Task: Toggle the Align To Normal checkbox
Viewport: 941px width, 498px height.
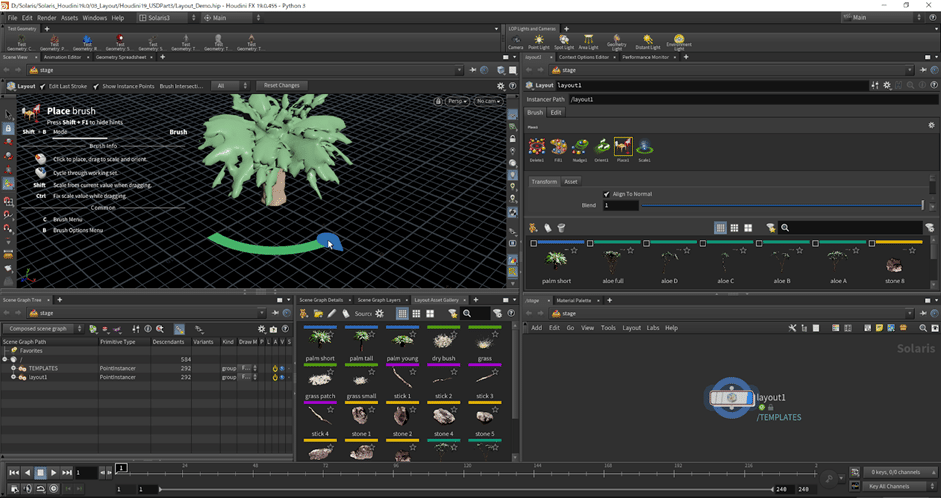Action: [606, 194]
